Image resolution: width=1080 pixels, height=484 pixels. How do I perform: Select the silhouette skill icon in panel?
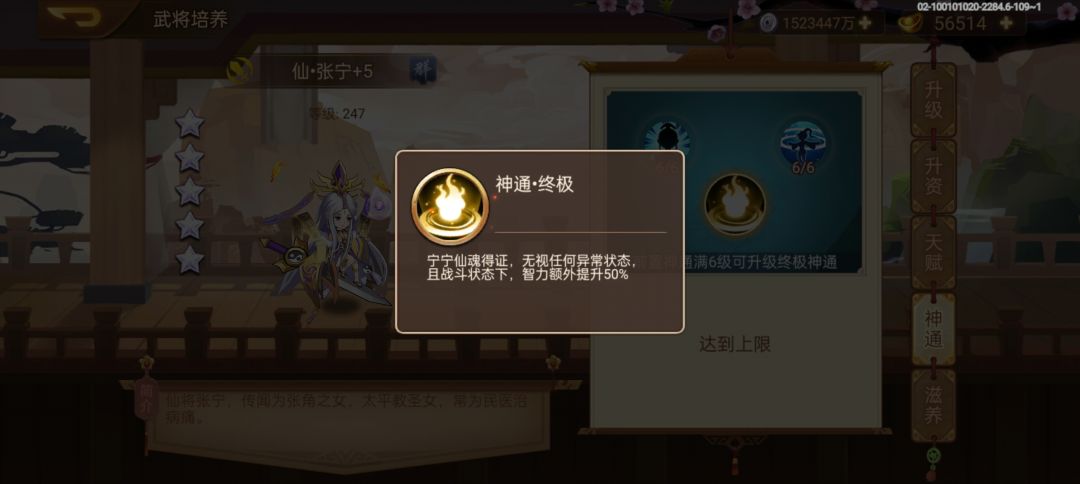pos(666,140)
